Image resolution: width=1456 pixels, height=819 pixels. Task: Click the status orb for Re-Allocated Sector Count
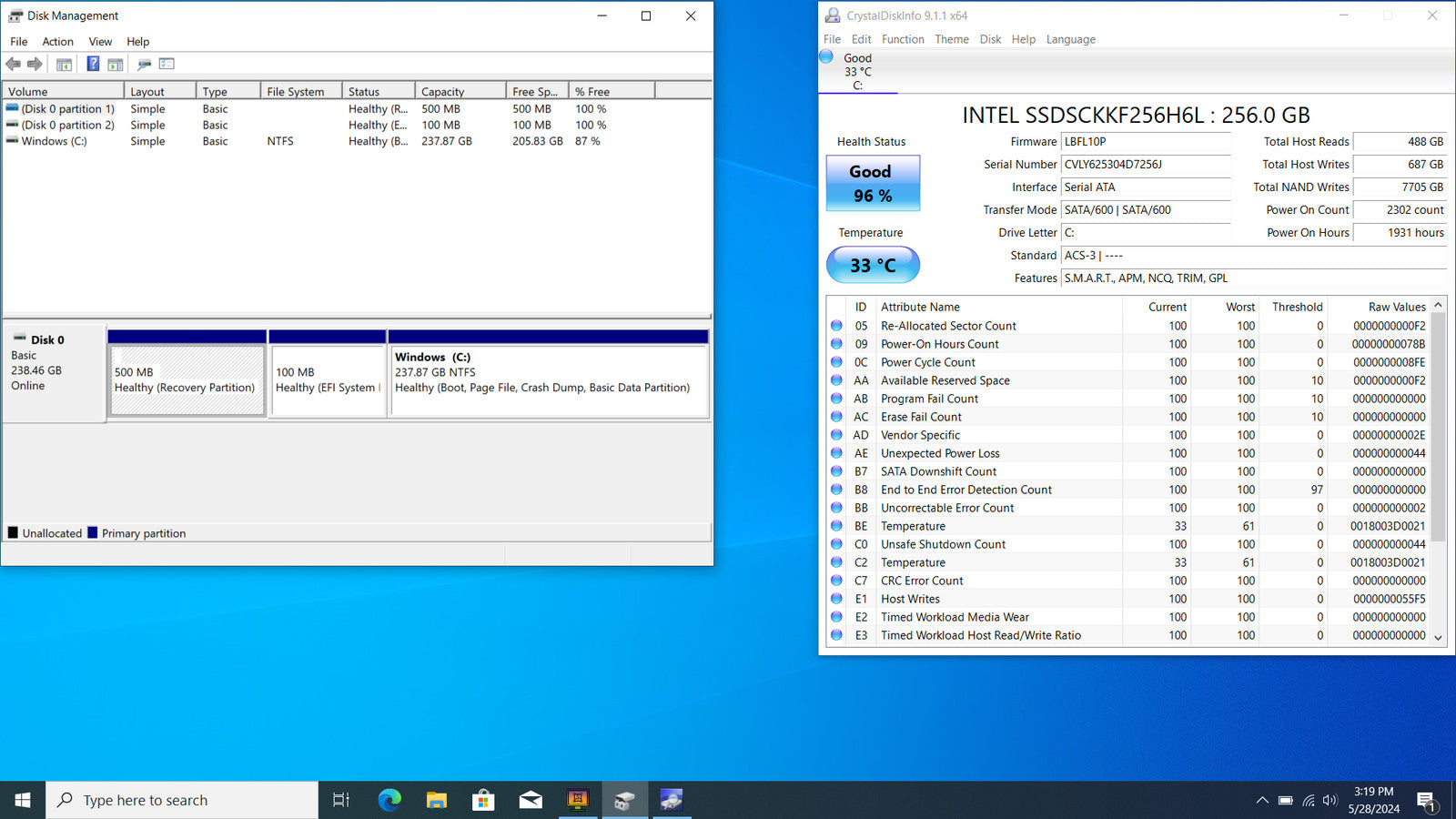coord(836,325)
